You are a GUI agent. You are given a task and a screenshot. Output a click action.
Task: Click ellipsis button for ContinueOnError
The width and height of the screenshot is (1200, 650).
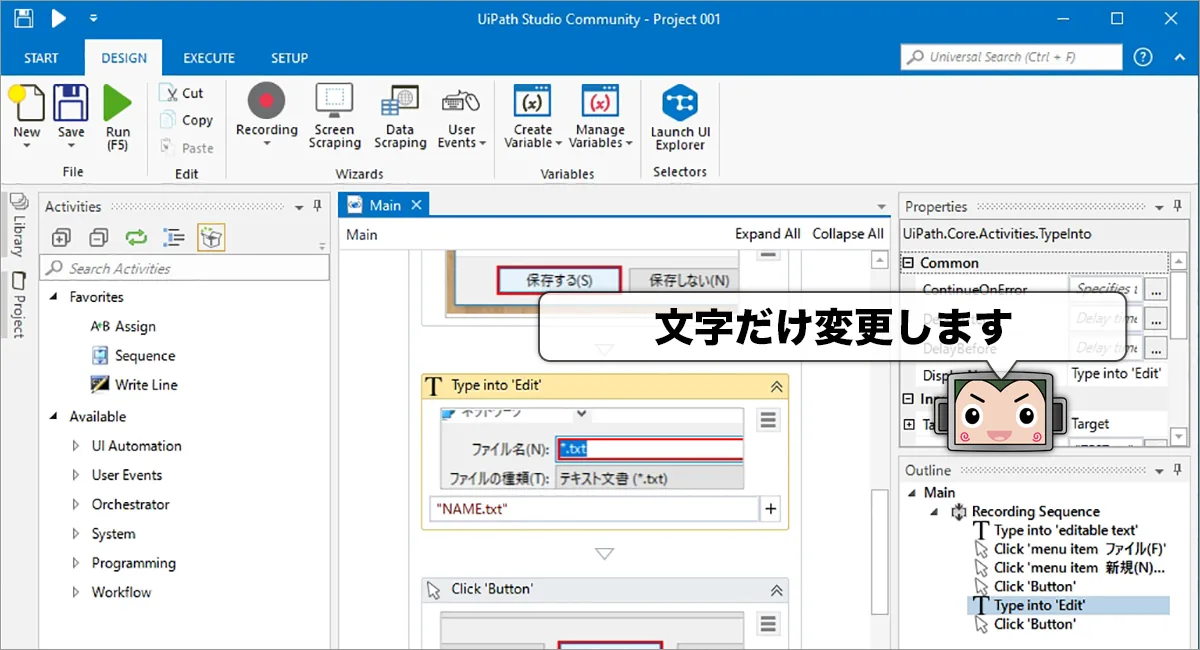click(x=1155, y=290)
